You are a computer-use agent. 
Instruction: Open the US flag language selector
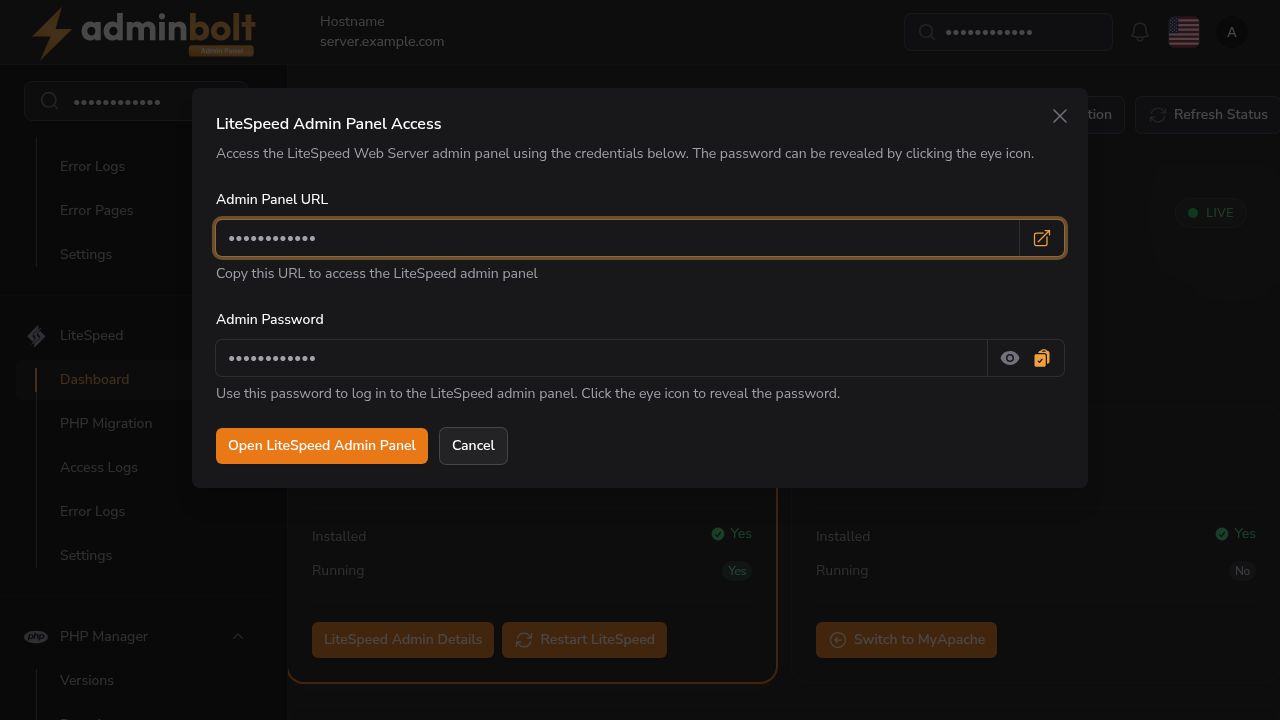1184,32
